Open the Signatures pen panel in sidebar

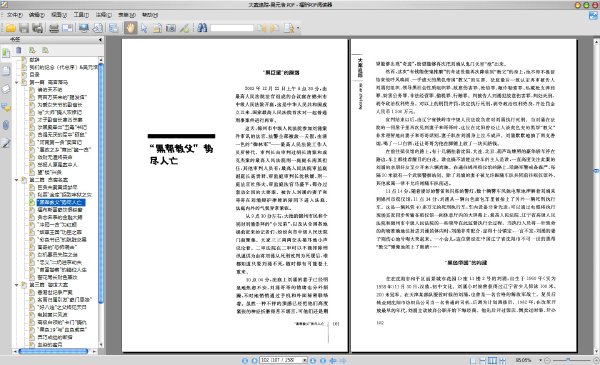tap(6, 143)
